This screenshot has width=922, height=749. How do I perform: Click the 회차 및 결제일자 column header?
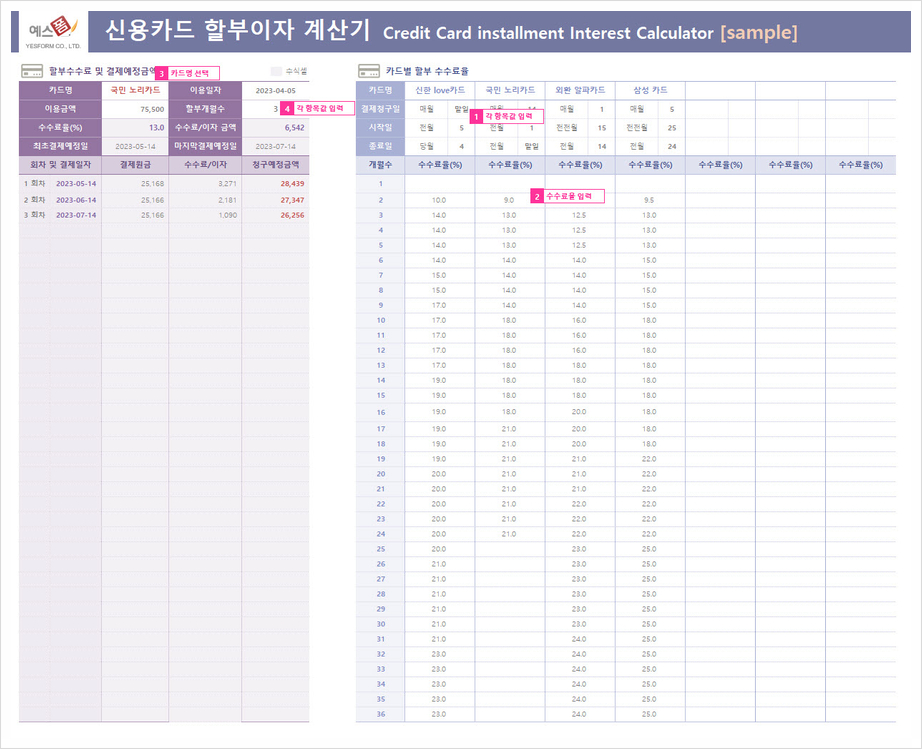tap(61, 165)
